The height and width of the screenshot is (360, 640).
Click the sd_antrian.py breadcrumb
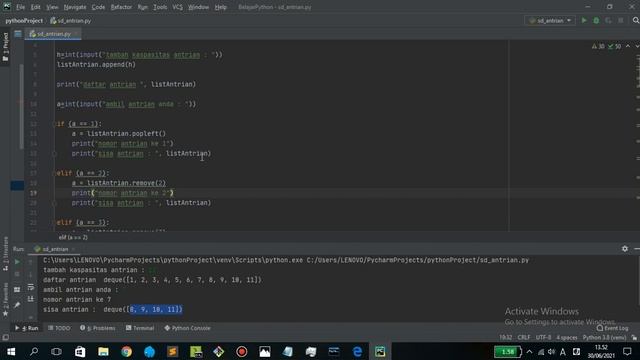tap(71, 20)
